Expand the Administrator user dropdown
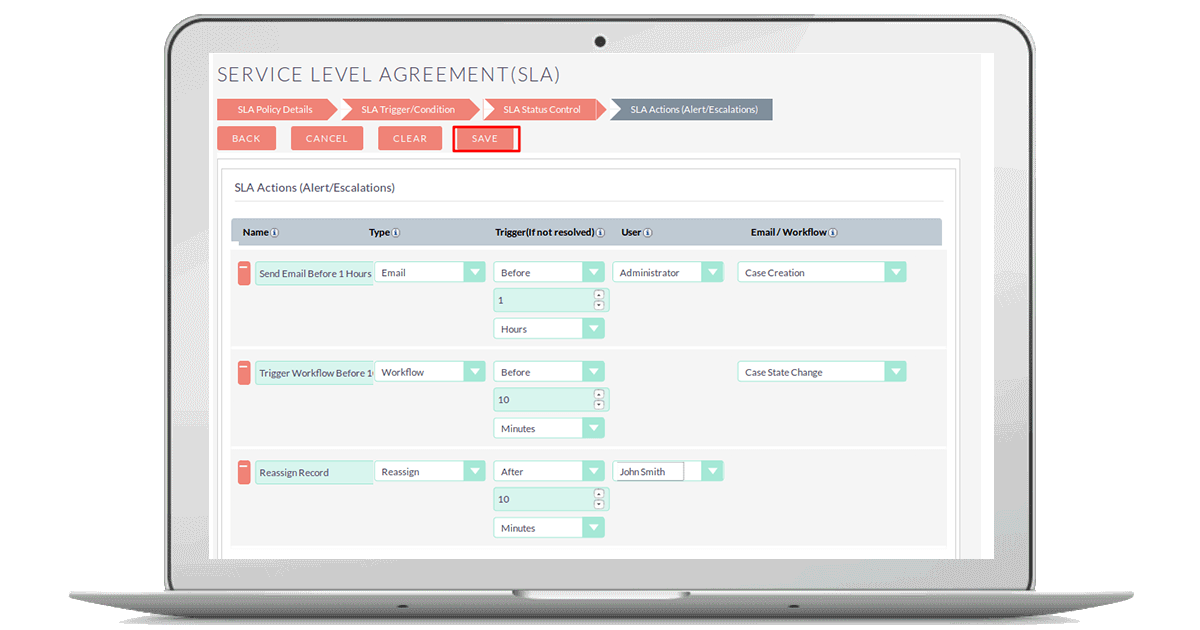1200x630 pixels. 712,272
